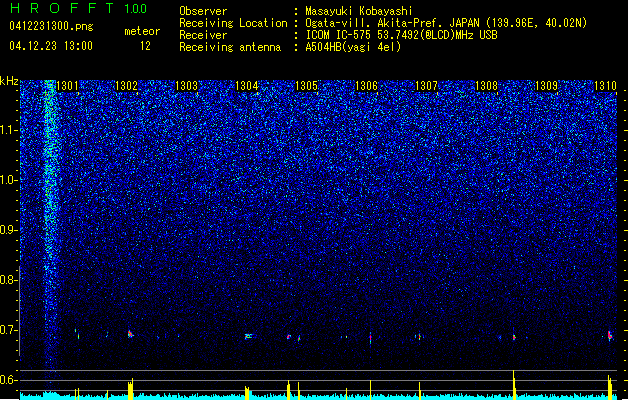Click the meteor label
This screenshot has height=400, width=629.
click(x=142, y=31)
